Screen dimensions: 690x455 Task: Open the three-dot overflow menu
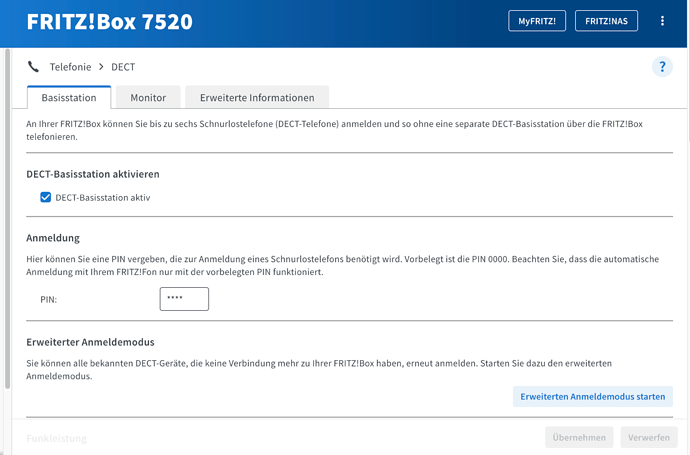click(662, 21)
